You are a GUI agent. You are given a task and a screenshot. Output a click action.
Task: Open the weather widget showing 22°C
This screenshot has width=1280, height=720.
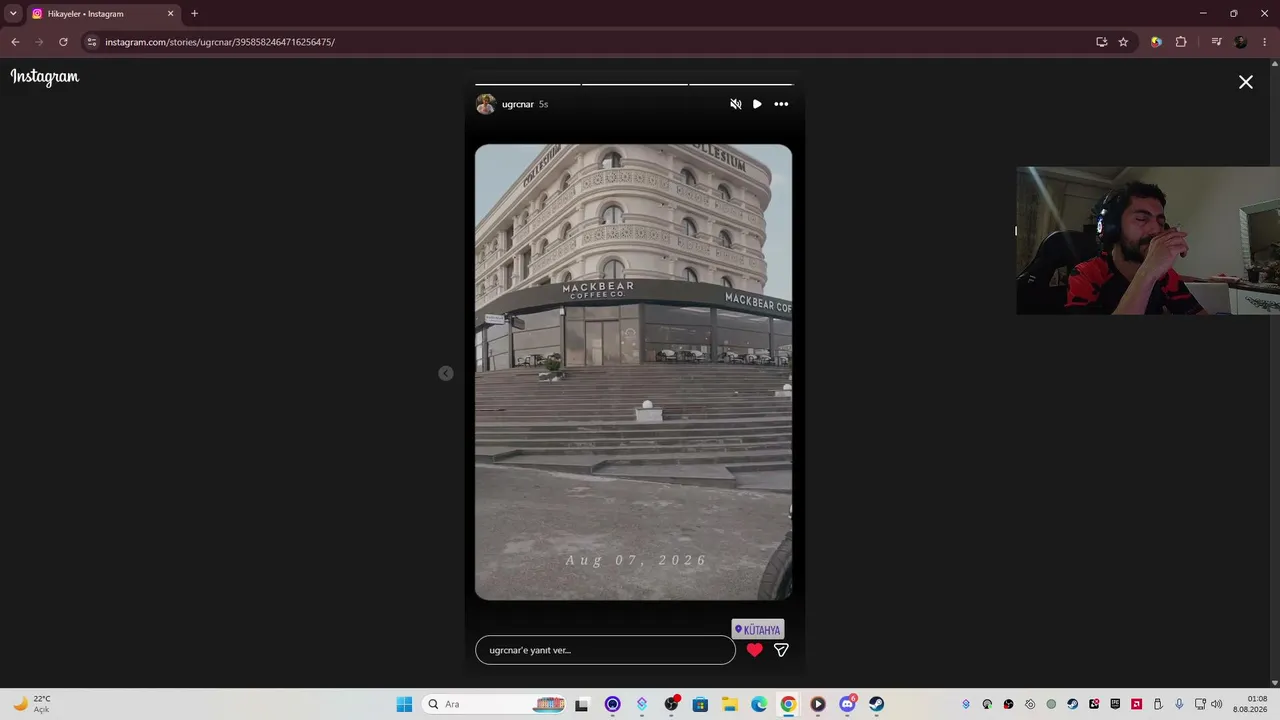(32, 704)
